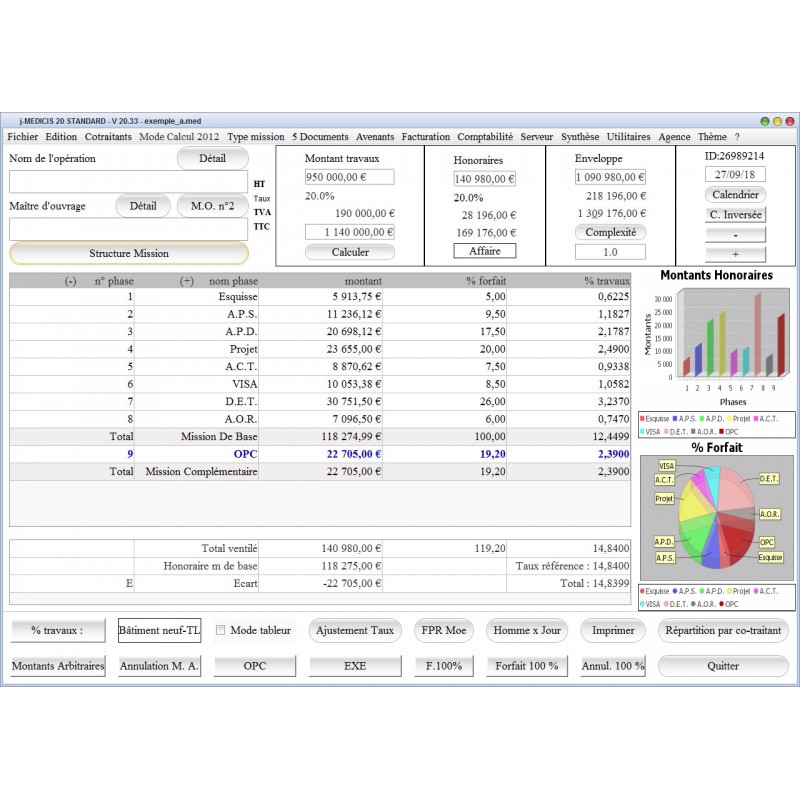Screen dimensions: 800x800
Task: Click the Quitter button
Action: point(723,666)
